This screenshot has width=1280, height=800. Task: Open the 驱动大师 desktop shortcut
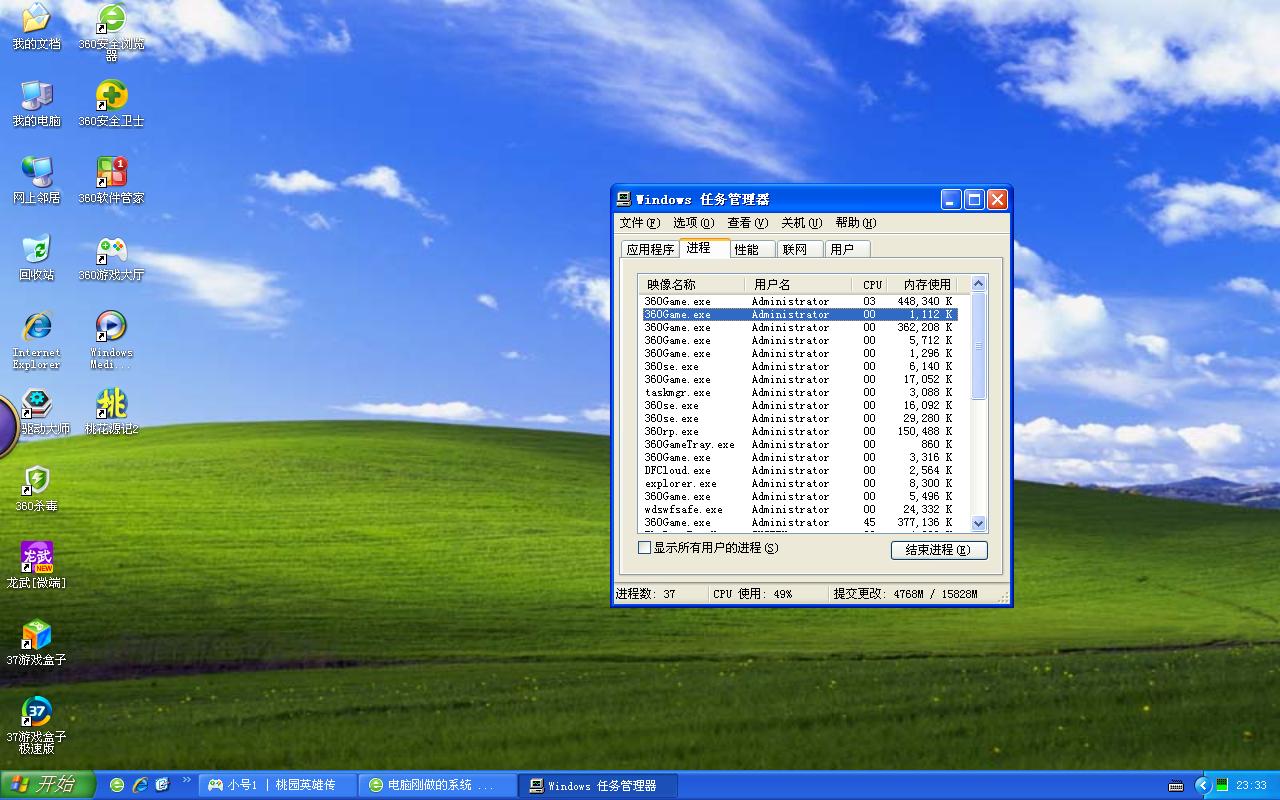point(38,412)
